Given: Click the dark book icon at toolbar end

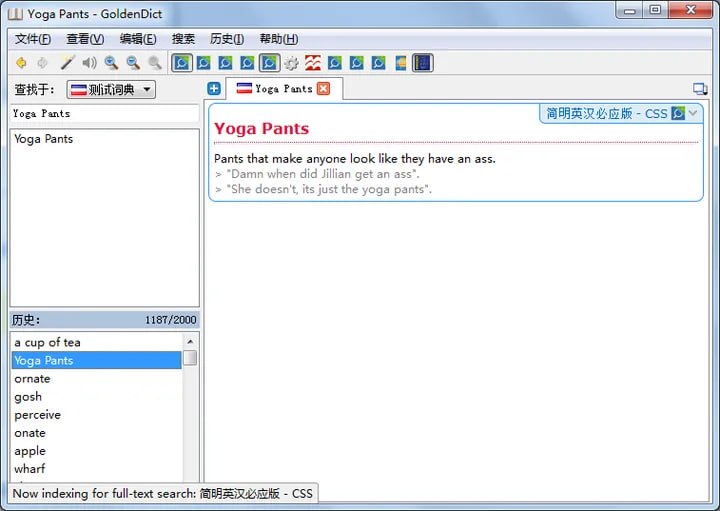Looking at the screenshot, I should 422,63.
